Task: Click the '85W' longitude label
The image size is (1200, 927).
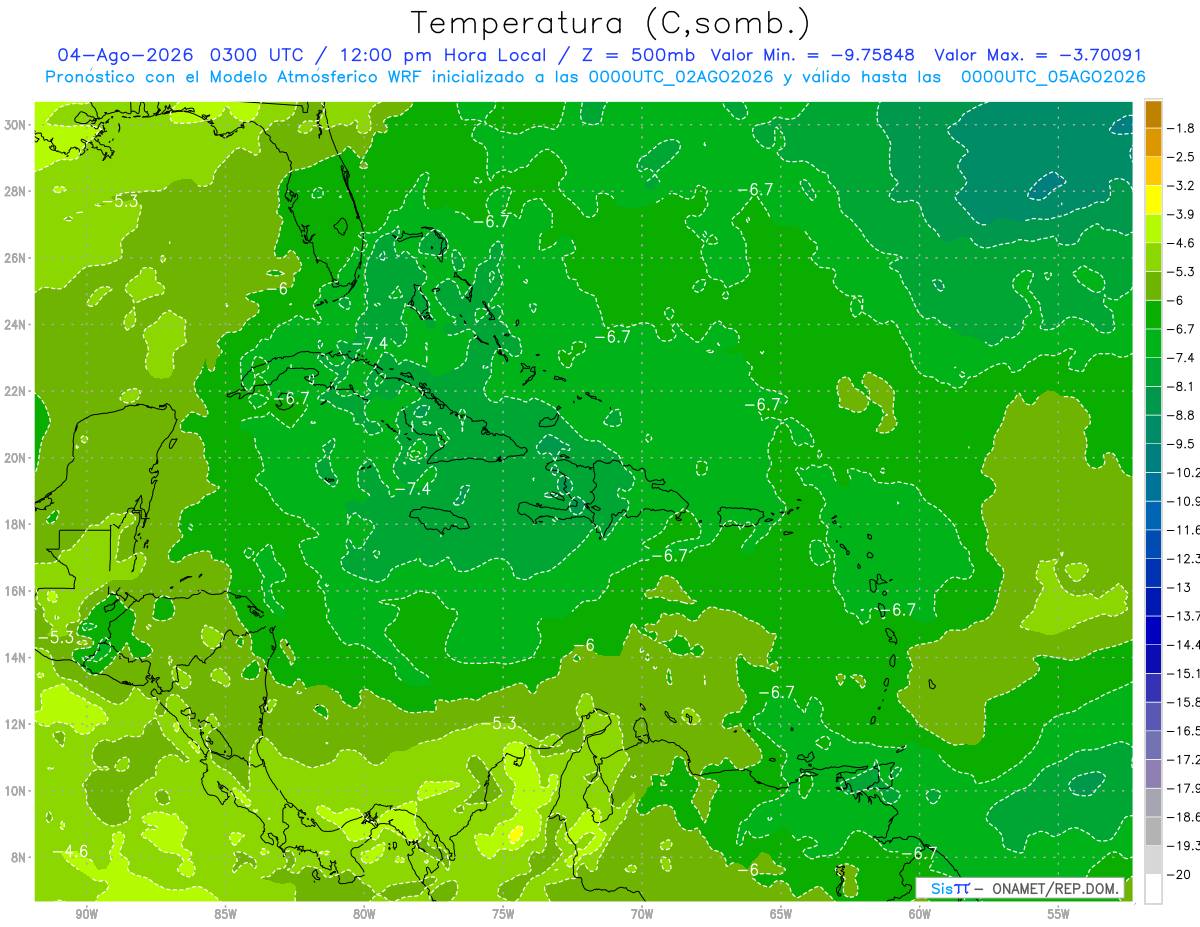Action: pos(225,914)
